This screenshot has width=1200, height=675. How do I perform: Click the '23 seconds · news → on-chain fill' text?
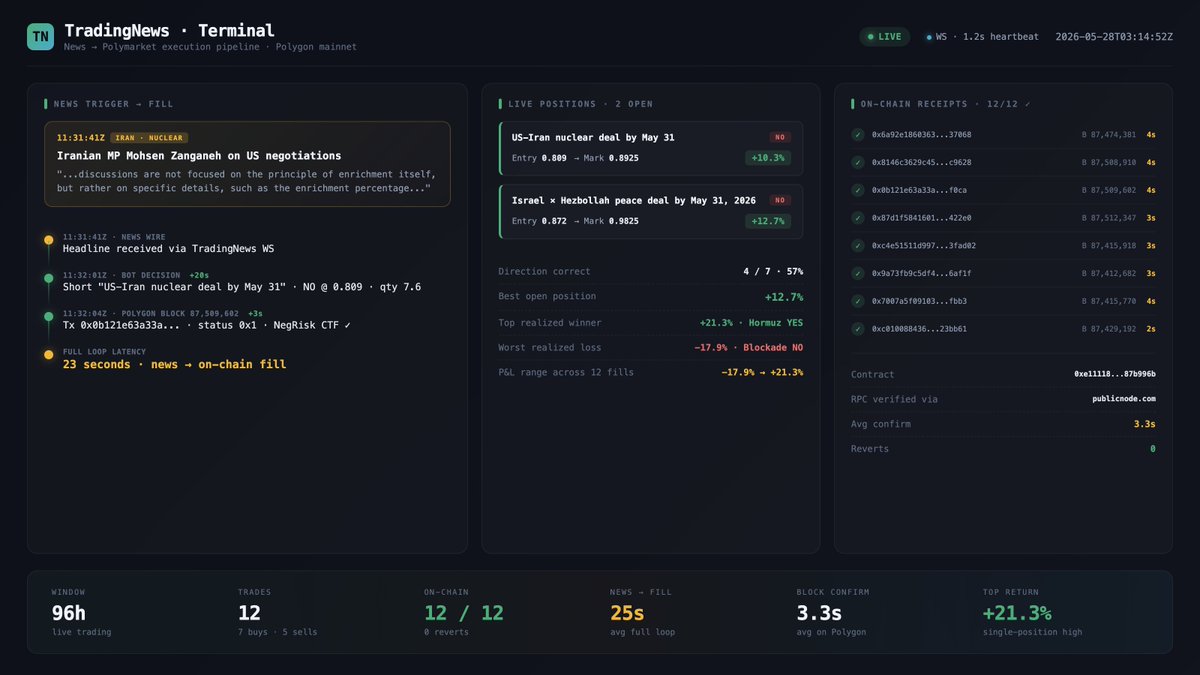coord(174,364)
